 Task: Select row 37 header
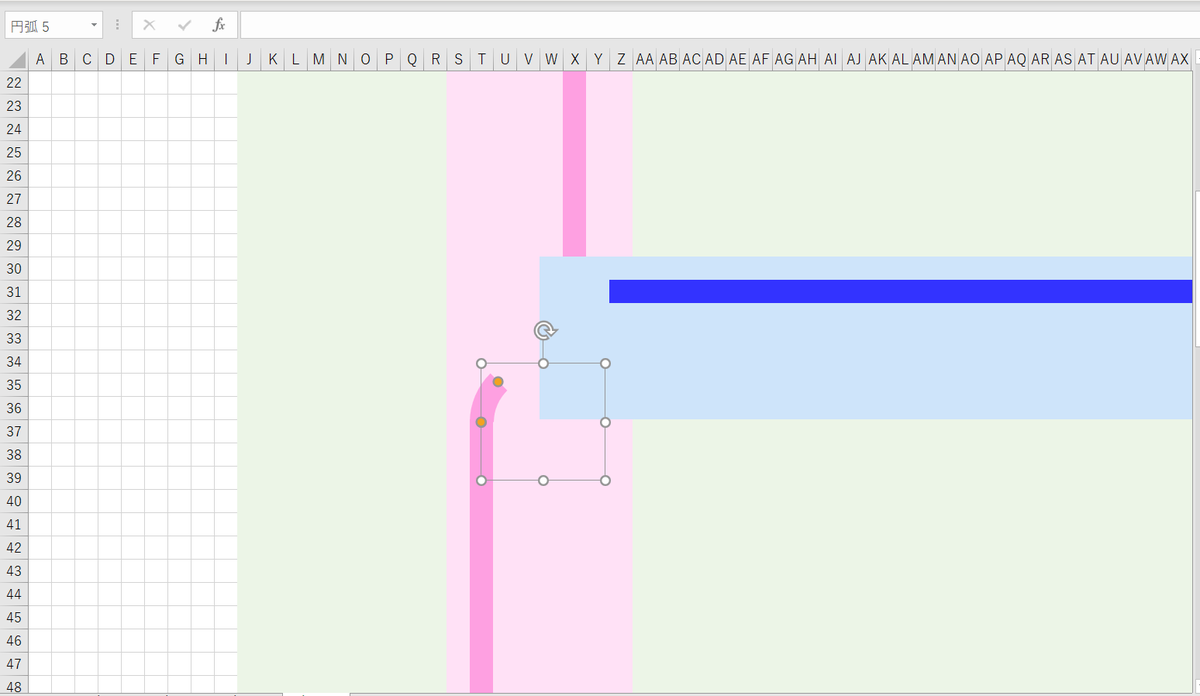[x=14, y=431]
